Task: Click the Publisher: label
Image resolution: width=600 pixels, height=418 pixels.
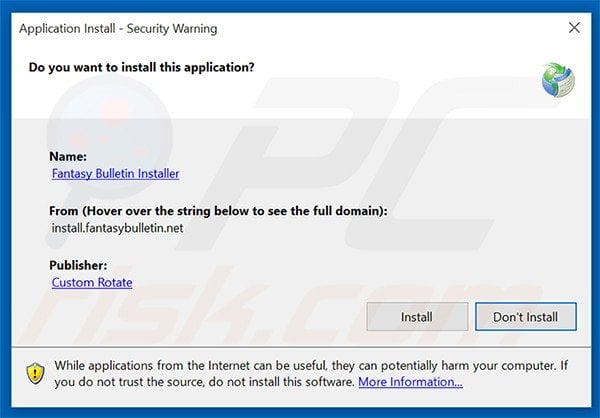Action: tap(78, 265)
